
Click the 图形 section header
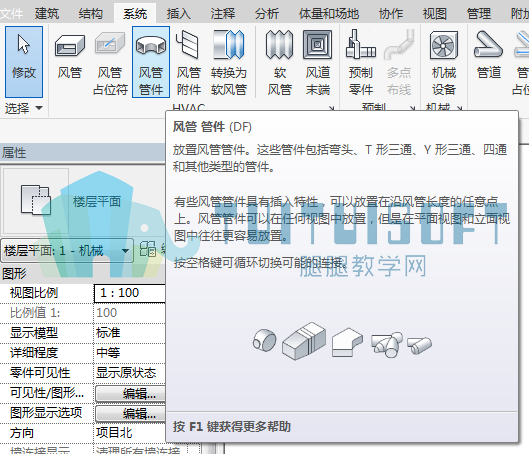(83, 274)
